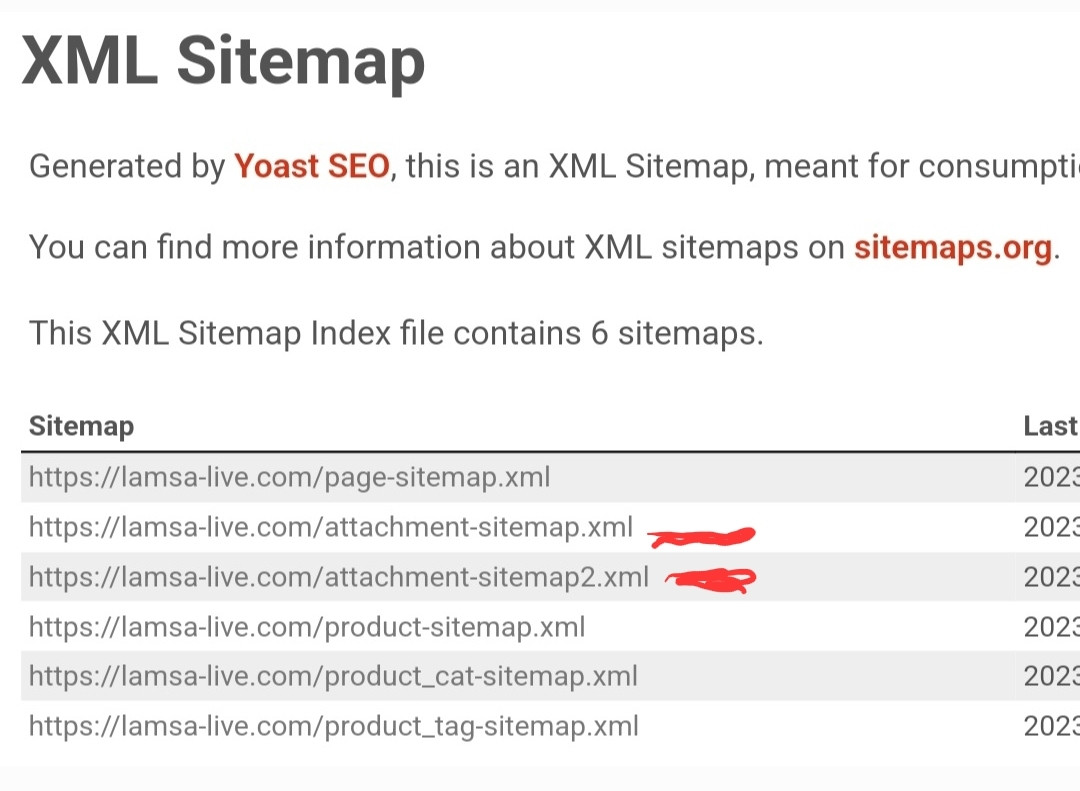This screenshot has height=791, width=1080.
Task: Open the page-sitemap.xml link
Action: pos(289,477)
